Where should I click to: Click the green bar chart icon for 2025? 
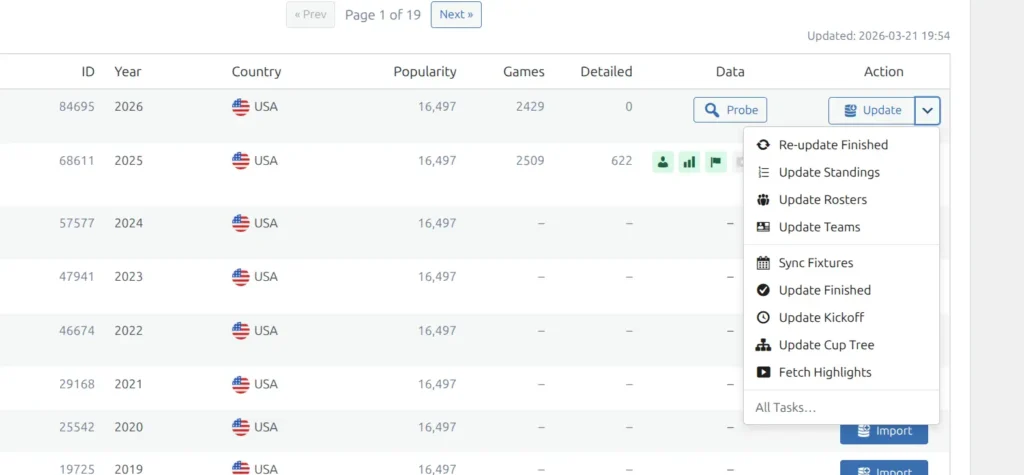click(x=689, y=162)
